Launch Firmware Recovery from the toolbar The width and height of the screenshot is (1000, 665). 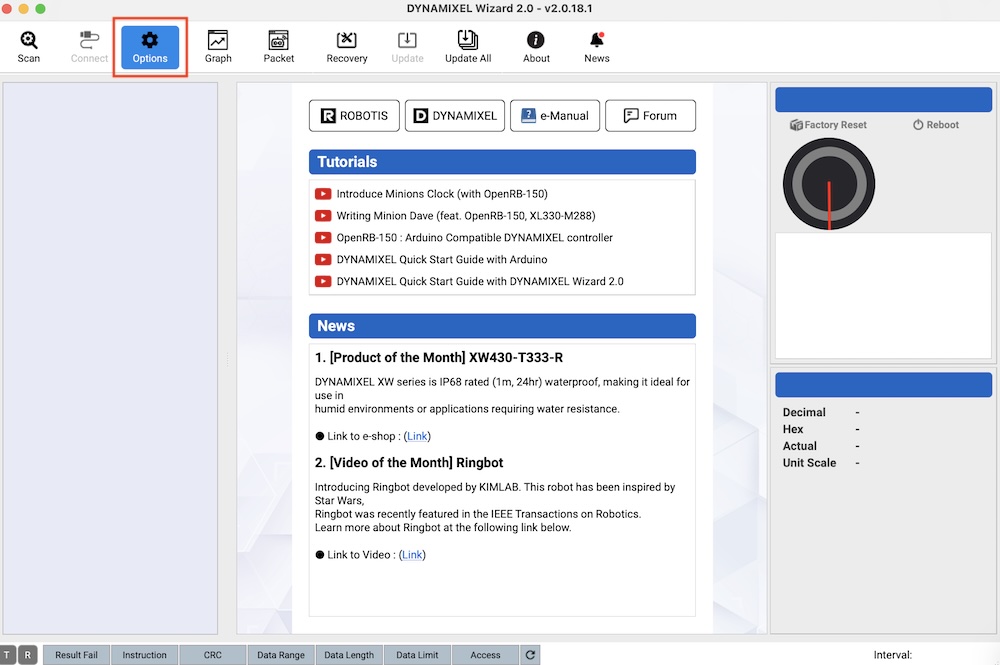pyautogui.click(x=347, y=47)
